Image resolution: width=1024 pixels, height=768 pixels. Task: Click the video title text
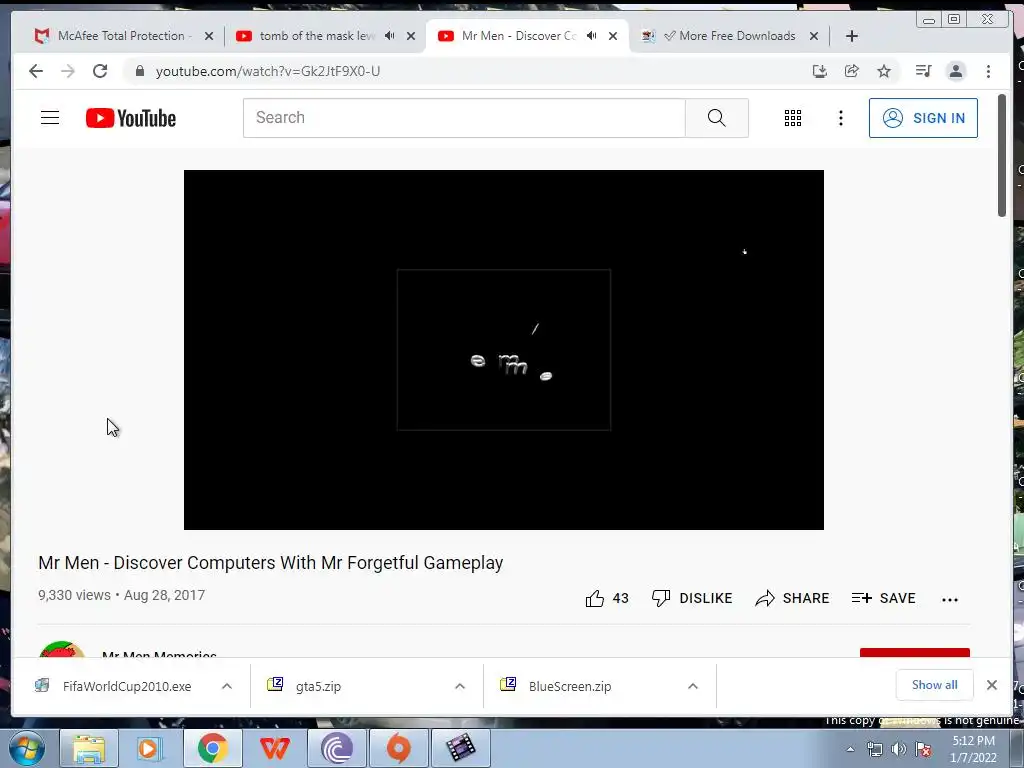[x=270, y=563]
